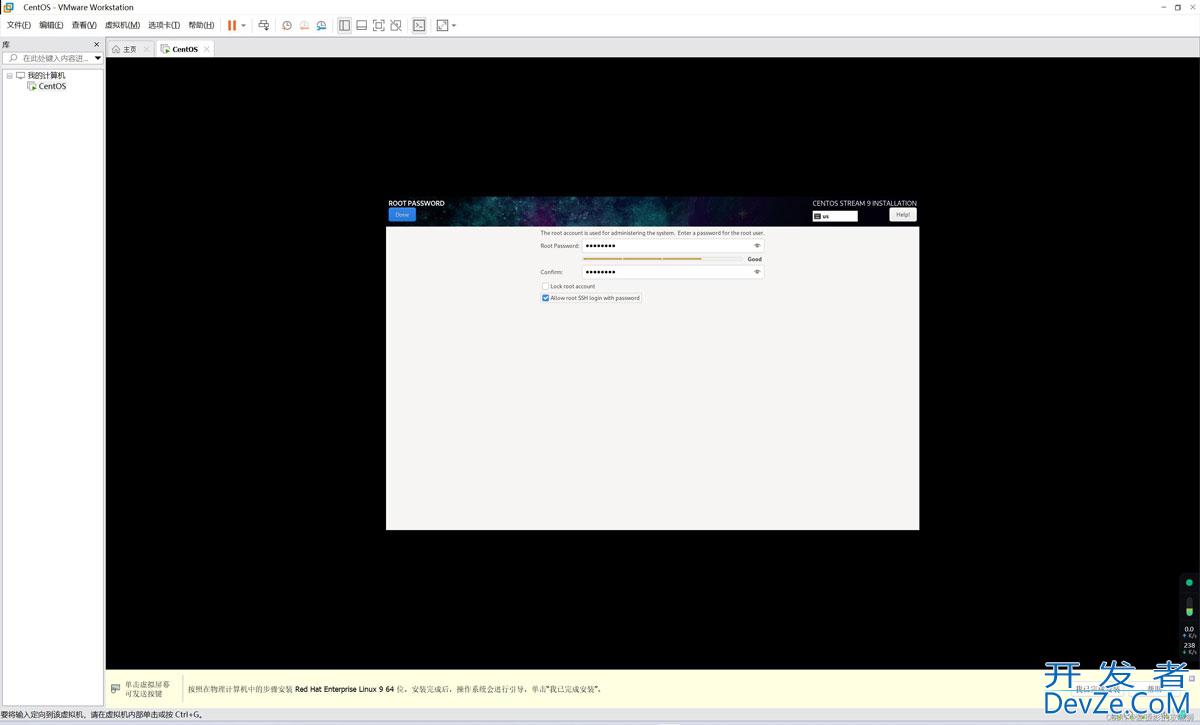This screenshot has height=725, width=1200.
Task: Switch to Unity mode toolbar icon
Action: coord(396,25)
